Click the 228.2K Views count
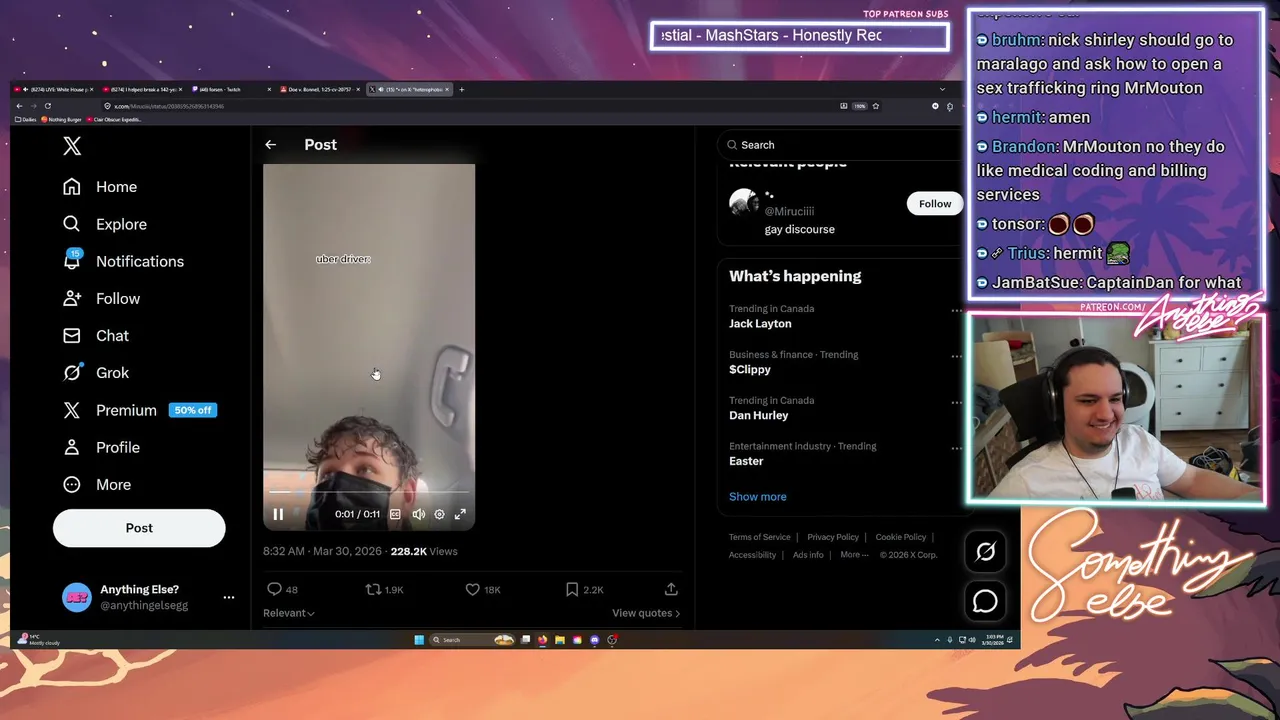 [x=424, y=551]
